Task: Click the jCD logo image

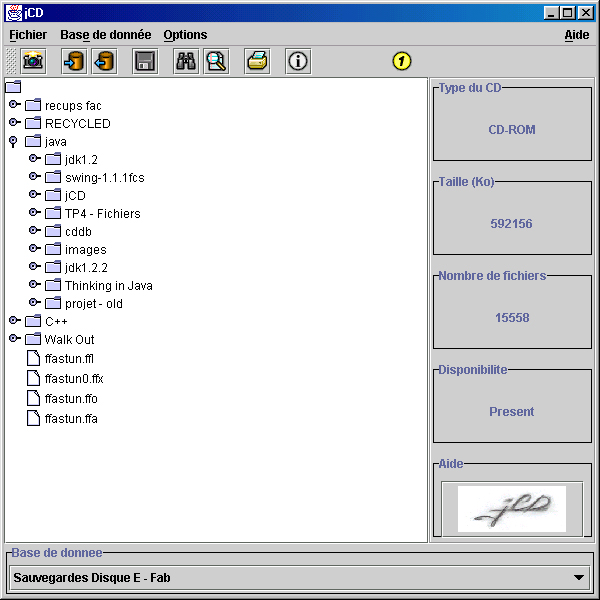Action: [x=512, y=508]
